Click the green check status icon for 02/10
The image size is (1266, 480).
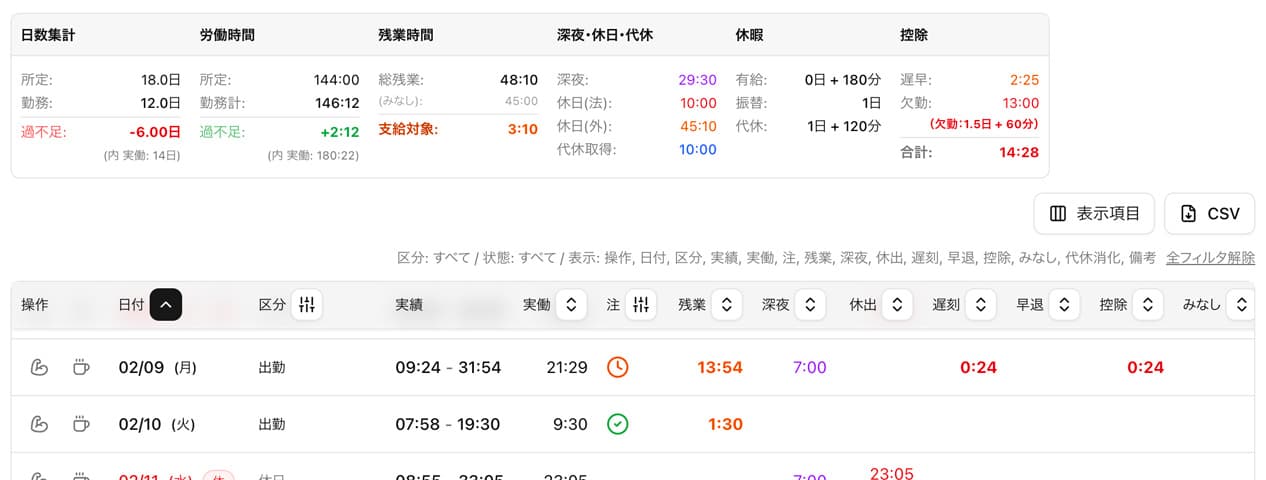[x=618, y=424]
